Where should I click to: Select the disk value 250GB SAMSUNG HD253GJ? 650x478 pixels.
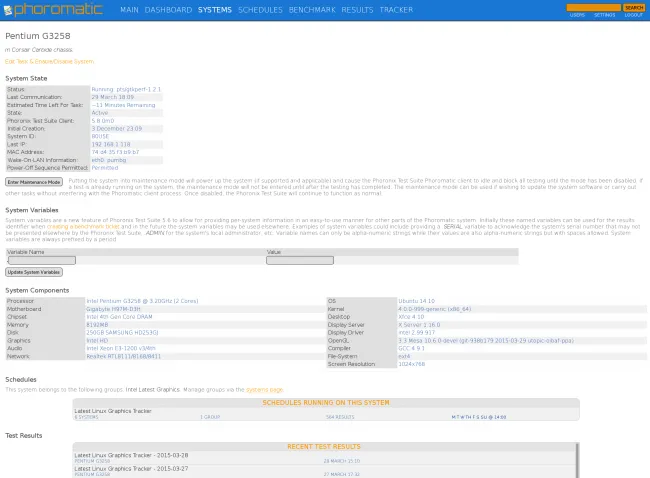click(x=122, y=332)
